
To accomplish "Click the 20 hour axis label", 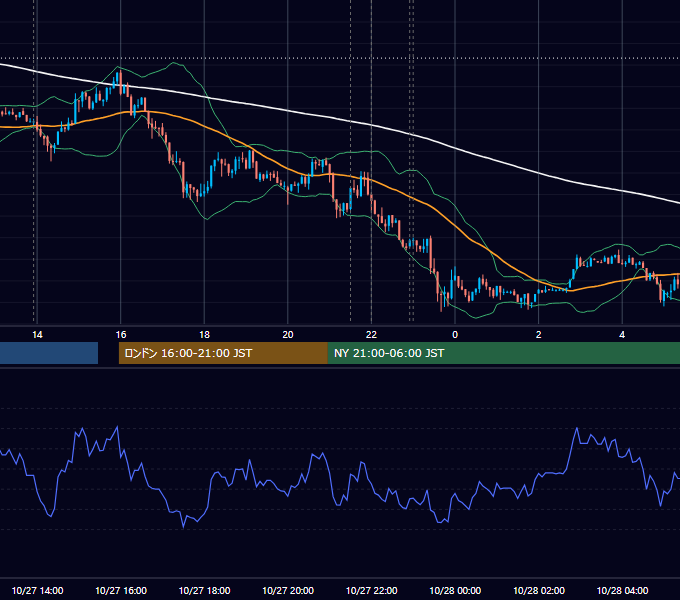I will 288,335.
